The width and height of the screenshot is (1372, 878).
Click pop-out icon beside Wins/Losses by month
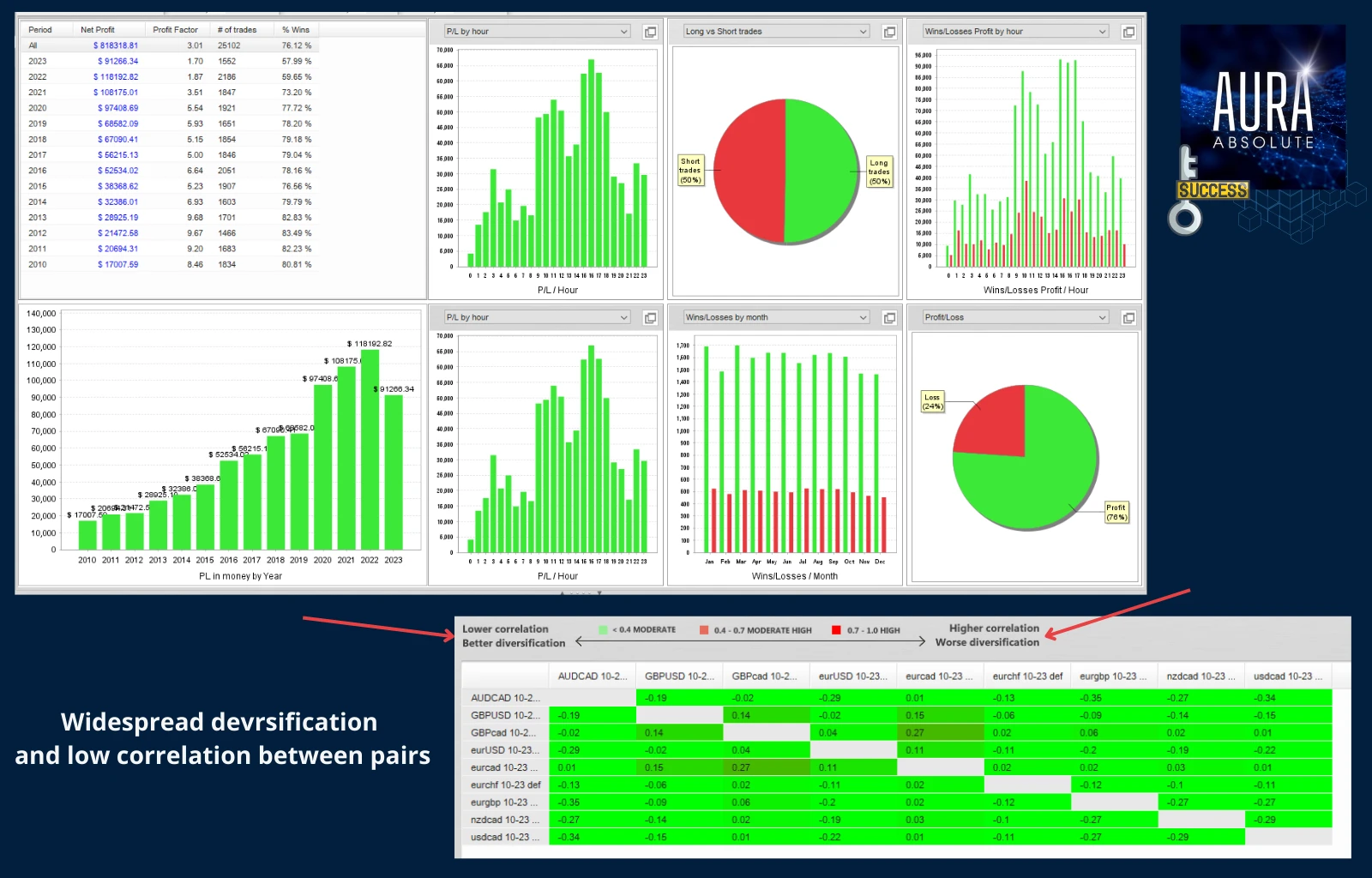coord(889,318)
